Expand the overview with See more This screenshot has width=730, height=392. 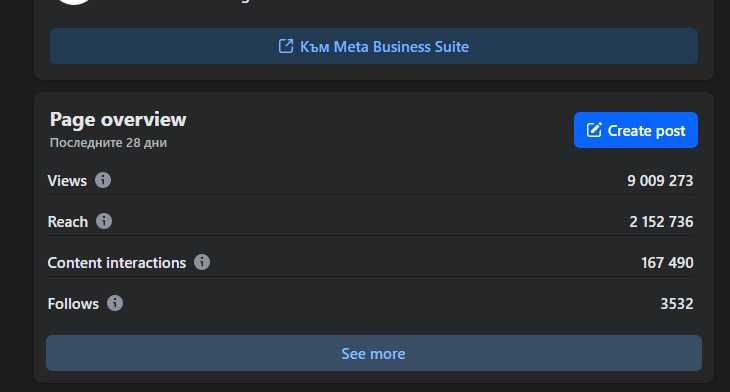pyautogui.click(x=373, y=353)
